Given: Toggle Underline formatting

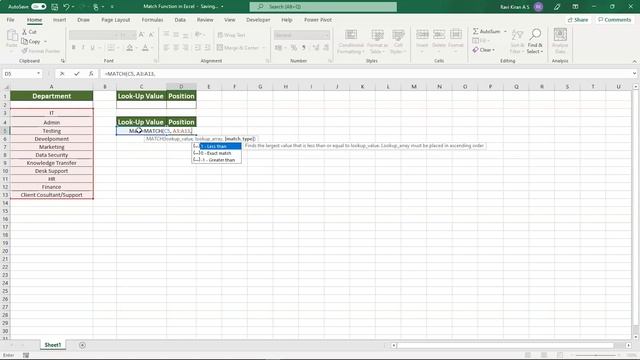Looking at the screenshot, I should (93, 48).
